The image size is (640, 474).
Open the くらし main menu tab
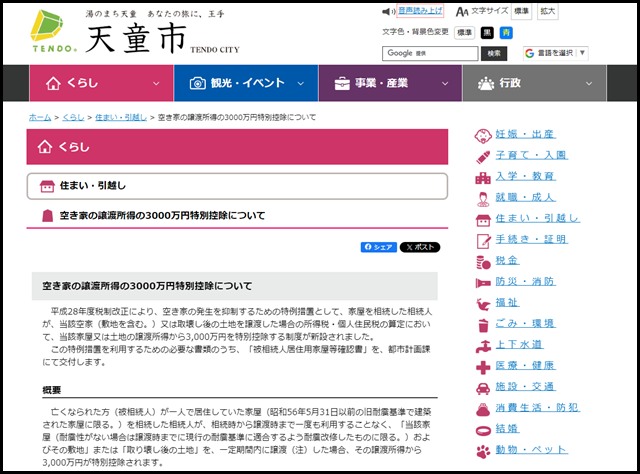pos(101,83)
